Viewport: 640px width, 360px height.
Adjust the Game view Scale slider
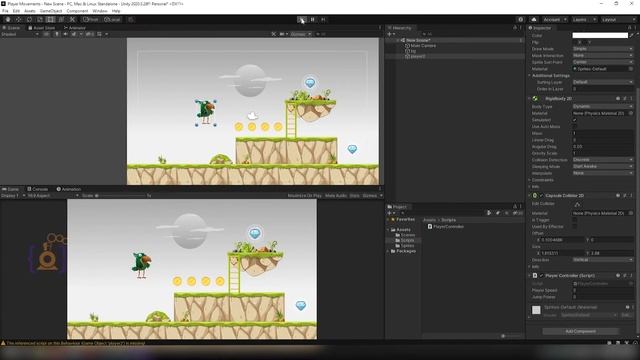[120, 196]
